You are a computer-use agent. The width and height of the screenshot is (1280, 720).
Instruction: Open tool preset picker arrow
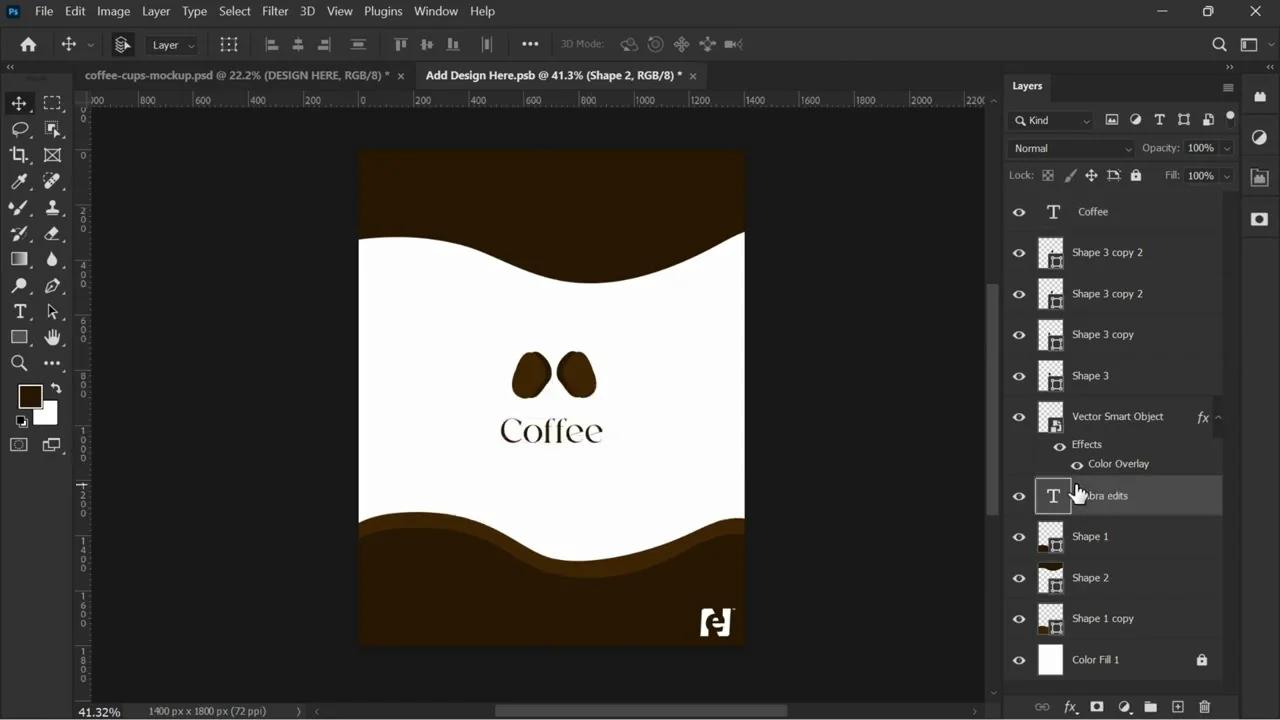[91, 45]
